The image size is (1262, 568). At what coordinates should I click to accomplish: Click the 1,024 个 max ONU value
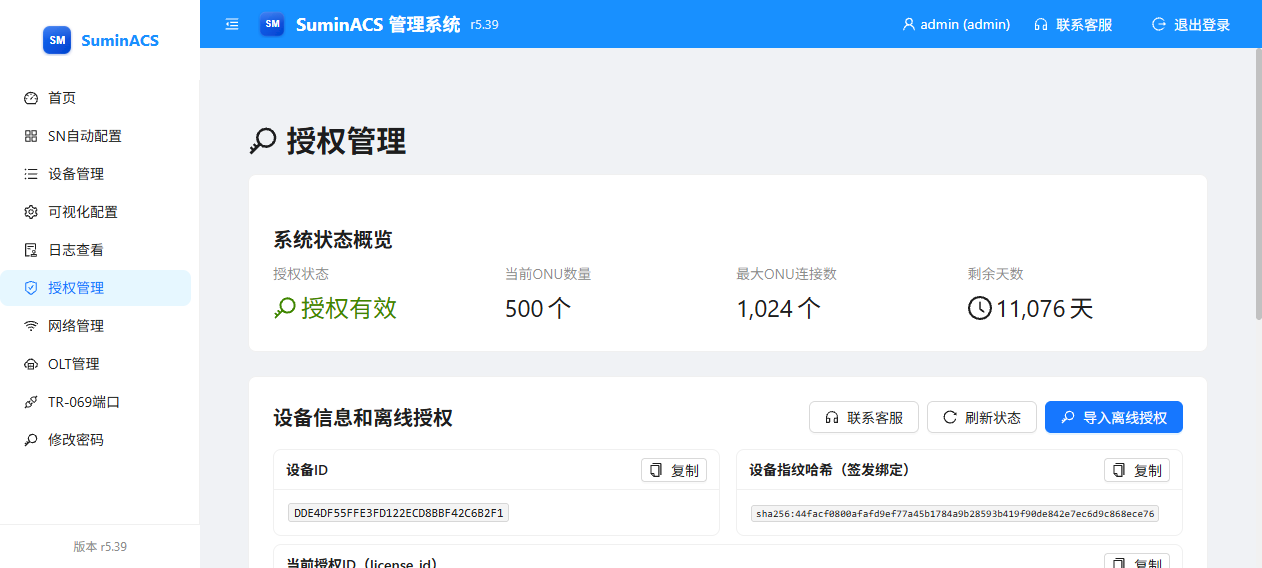tap(779, 309)
